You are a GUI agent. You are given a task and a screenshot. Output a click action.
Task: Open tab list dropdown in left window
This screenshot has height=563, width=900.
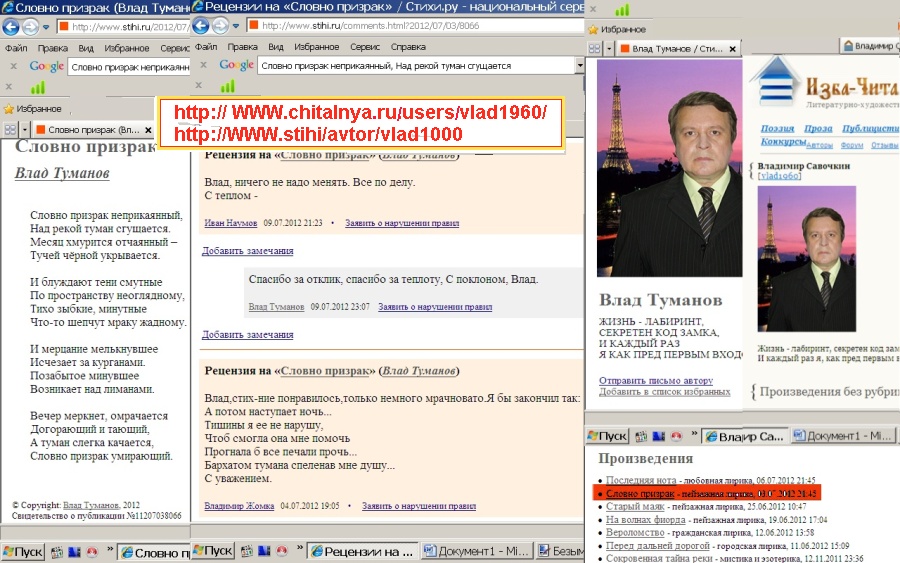point(25,130)
